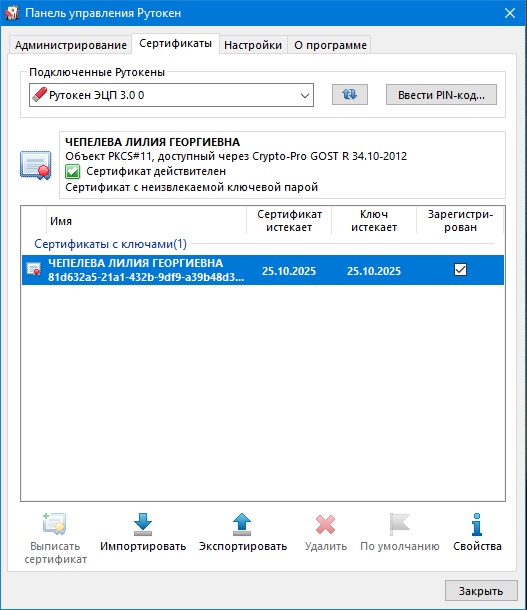Open the О программе tab
This screenshot has width=527, height=610.
[x=330, y=45]
